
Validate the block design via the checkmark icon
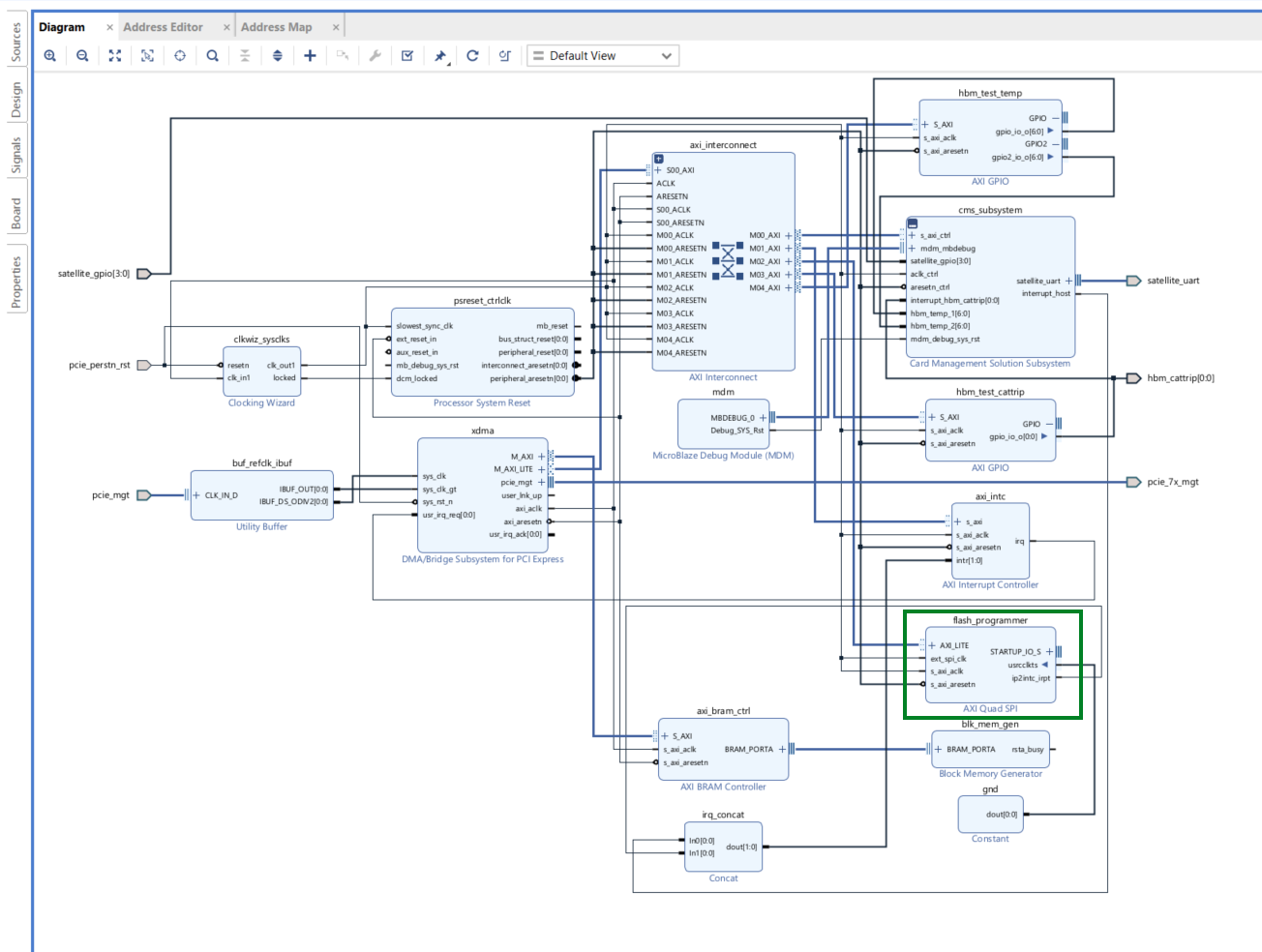(x=406, y=55)
